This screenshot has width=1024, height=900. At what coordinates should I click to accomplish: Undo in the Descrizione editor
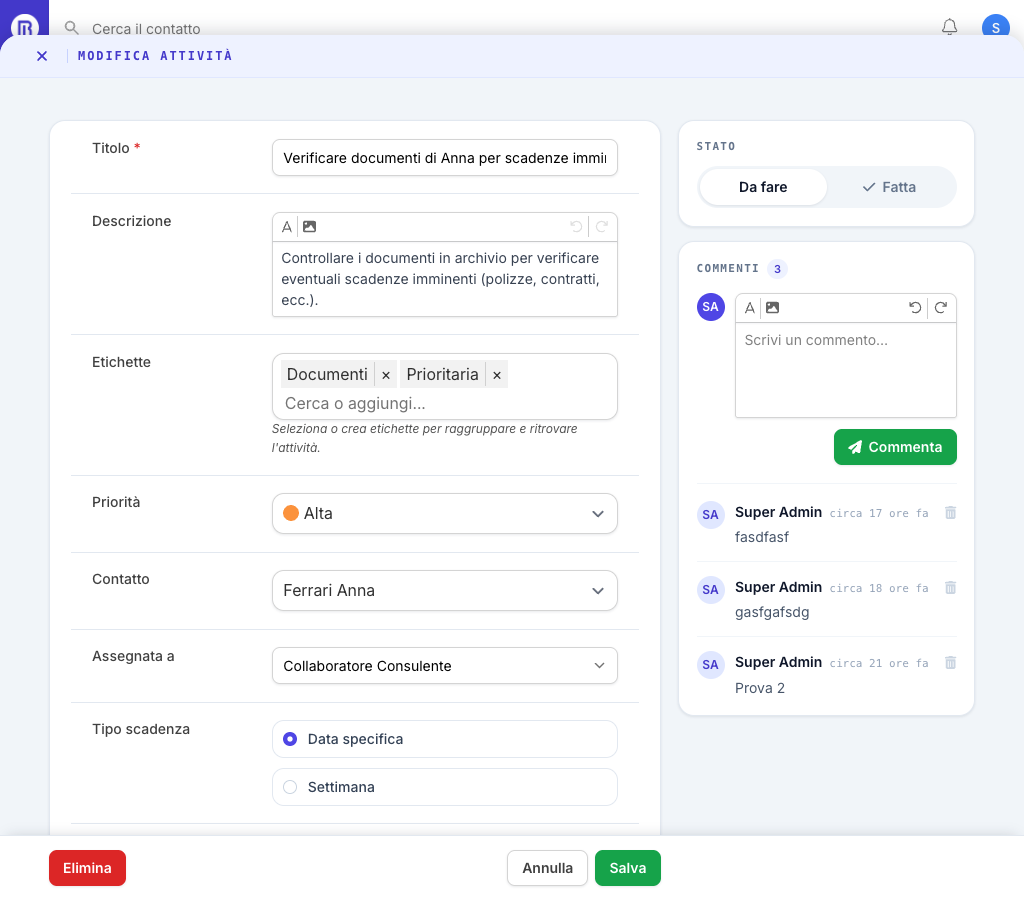pyautogui.click(x=576, y=227)
